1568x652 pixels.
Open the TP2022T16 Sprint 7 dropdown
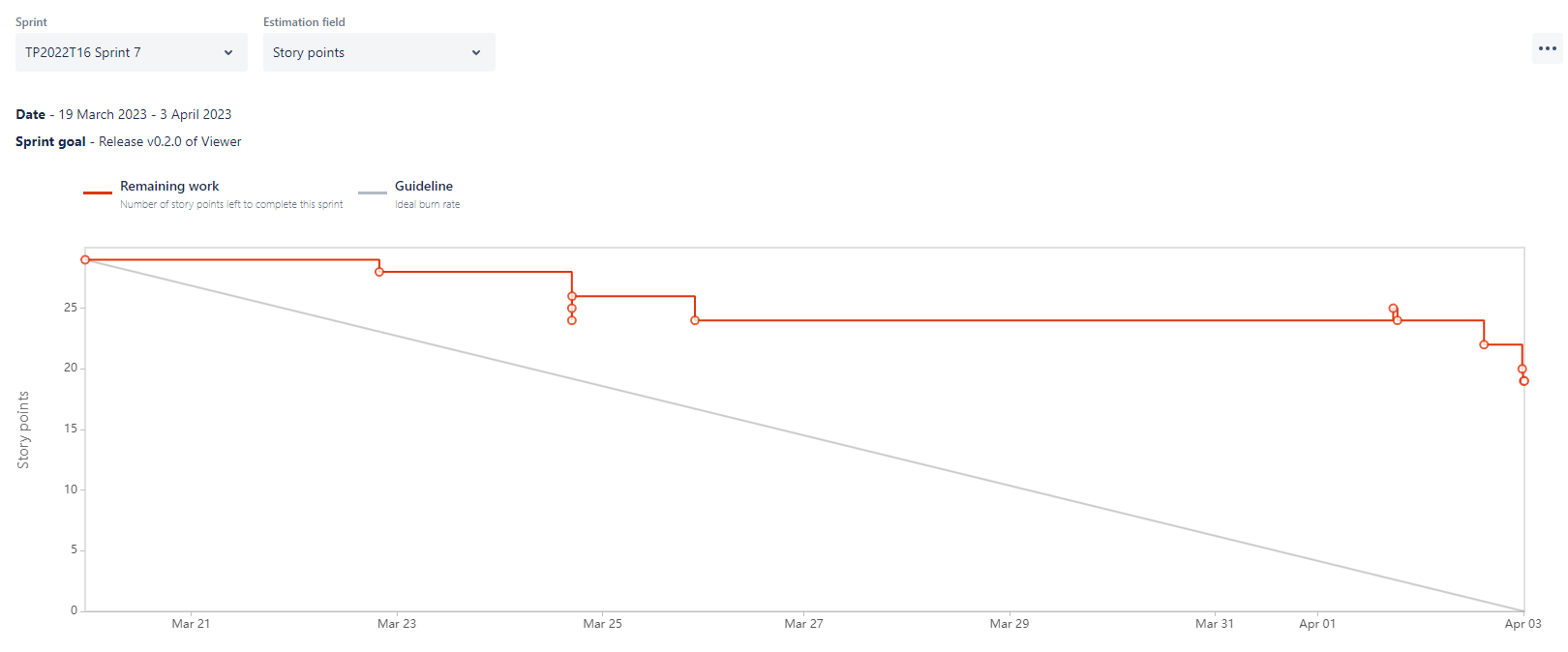[131, 52]
